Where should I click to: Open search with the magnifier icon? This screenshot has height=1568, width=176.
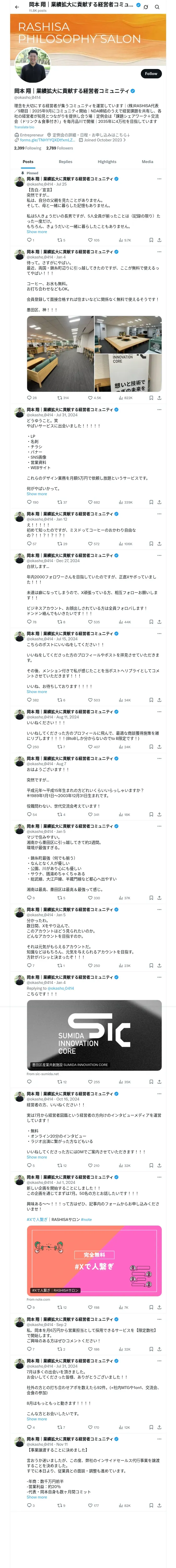click(157, 7)
